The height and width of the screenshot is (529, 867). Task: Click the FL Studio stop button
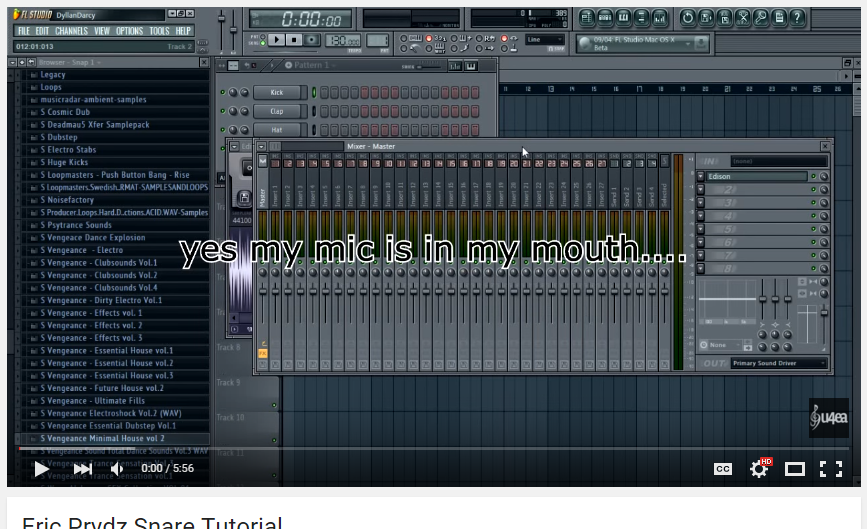pos(294,40)
